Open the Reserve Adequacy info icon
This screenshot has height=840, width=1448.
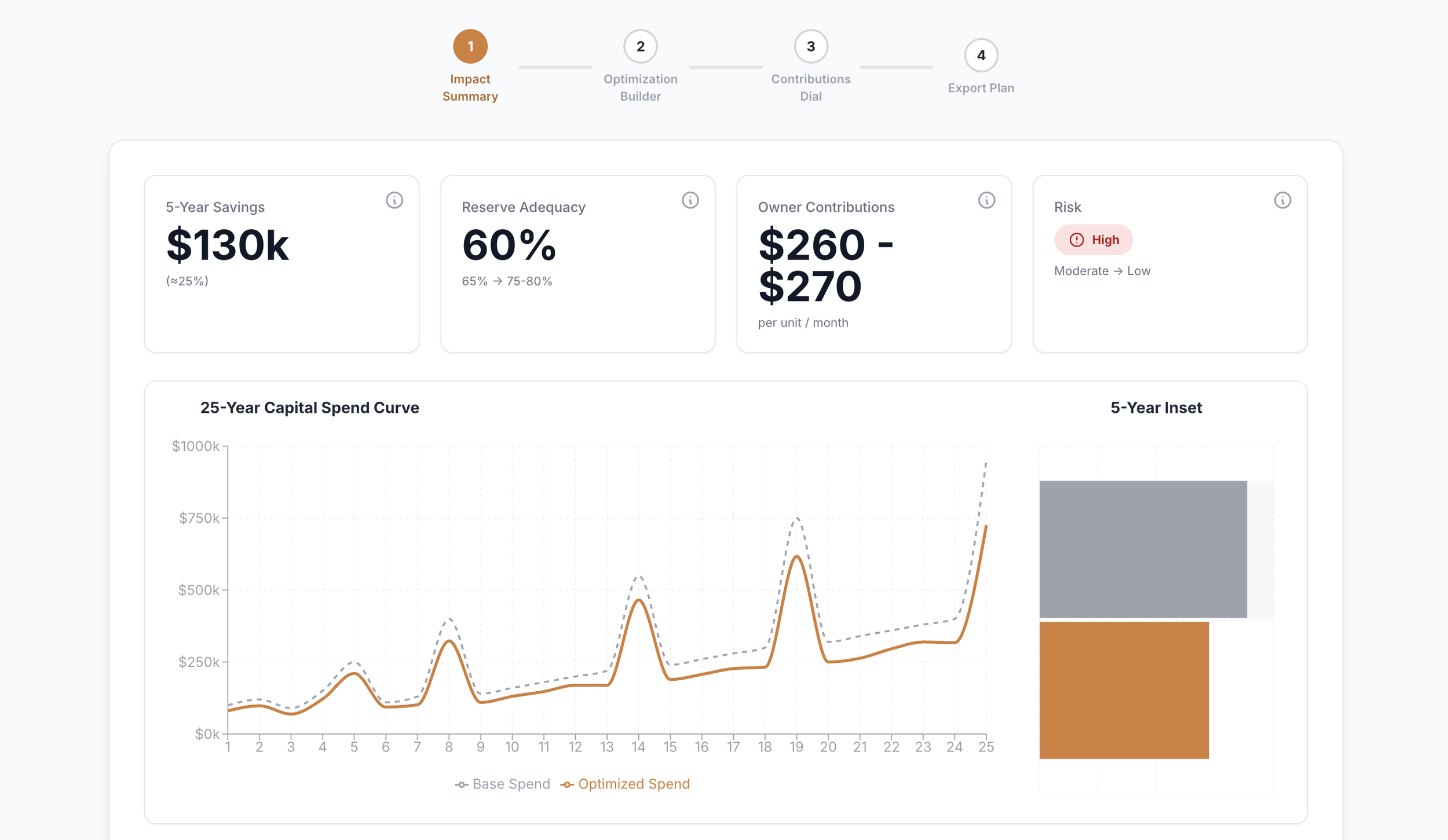690,200
